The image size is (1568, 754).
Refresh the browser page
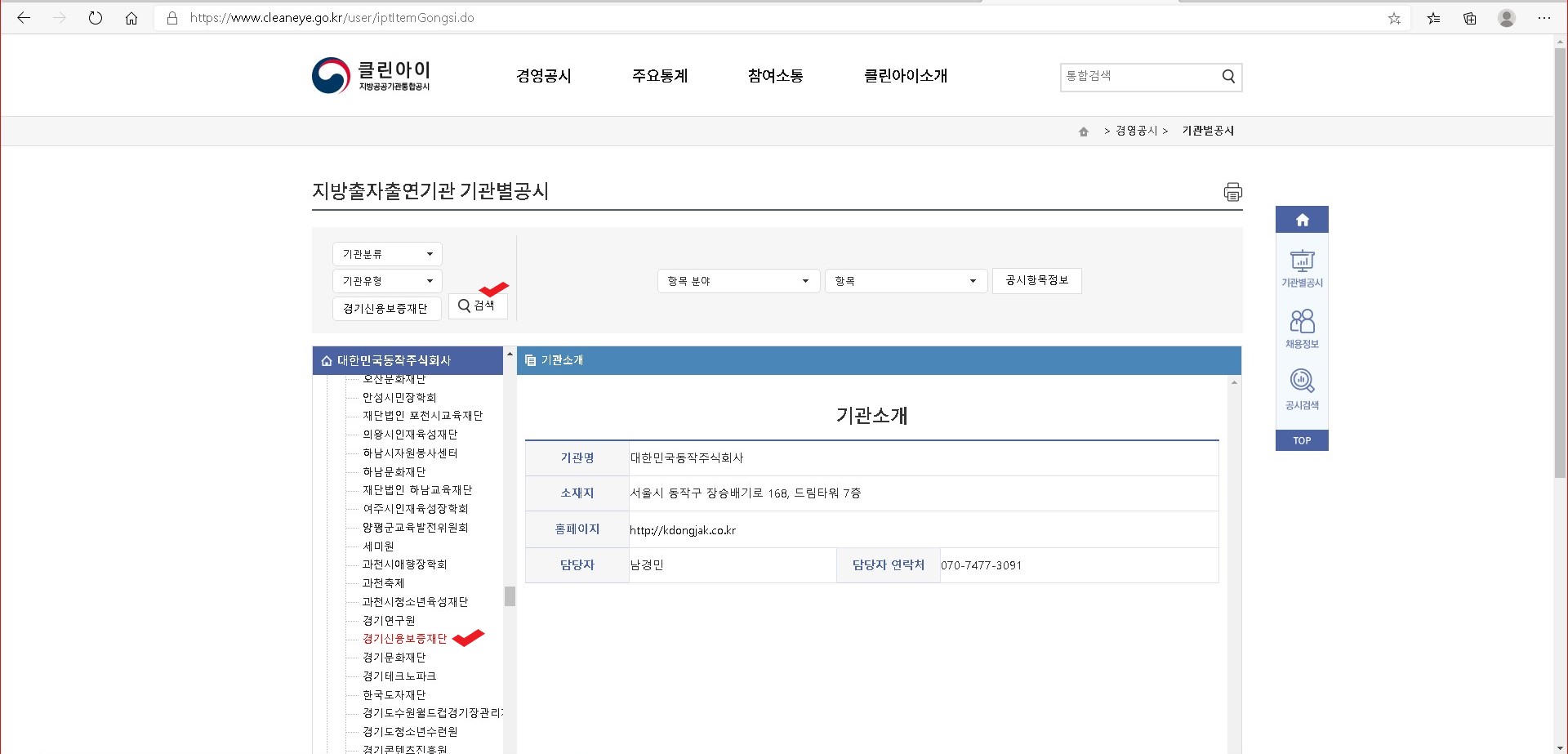(x=96, y=18)
